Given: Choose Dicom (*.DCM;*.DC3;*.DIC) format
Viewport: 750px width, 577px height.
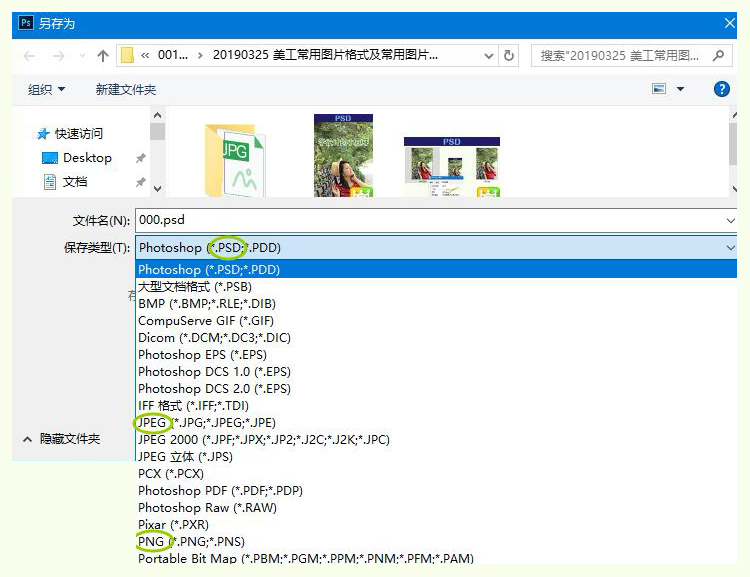Looking at the screenshot, I should pos(436,338).
